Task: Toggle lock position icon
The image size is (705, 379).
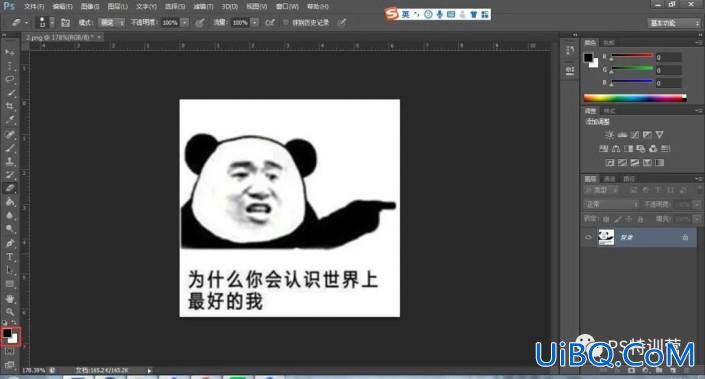Action: (x=629, y=219)
